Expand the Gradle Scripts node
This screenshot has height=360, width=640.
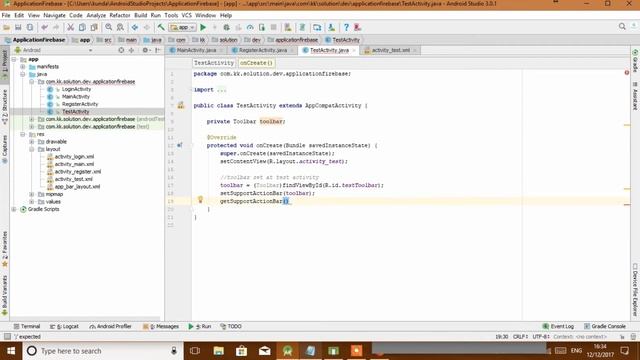click(14, 209)
